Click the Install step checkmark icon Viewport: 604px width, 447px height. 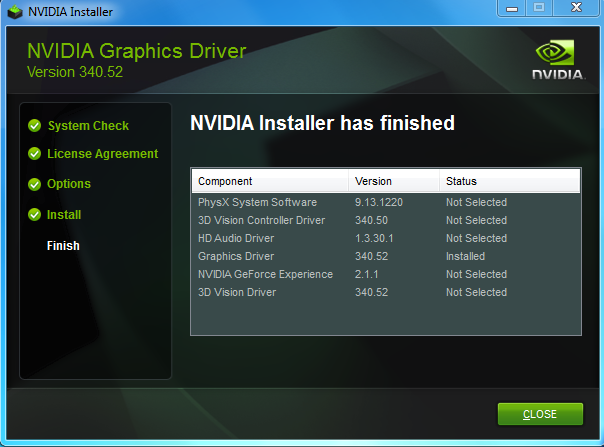(35, 215)
